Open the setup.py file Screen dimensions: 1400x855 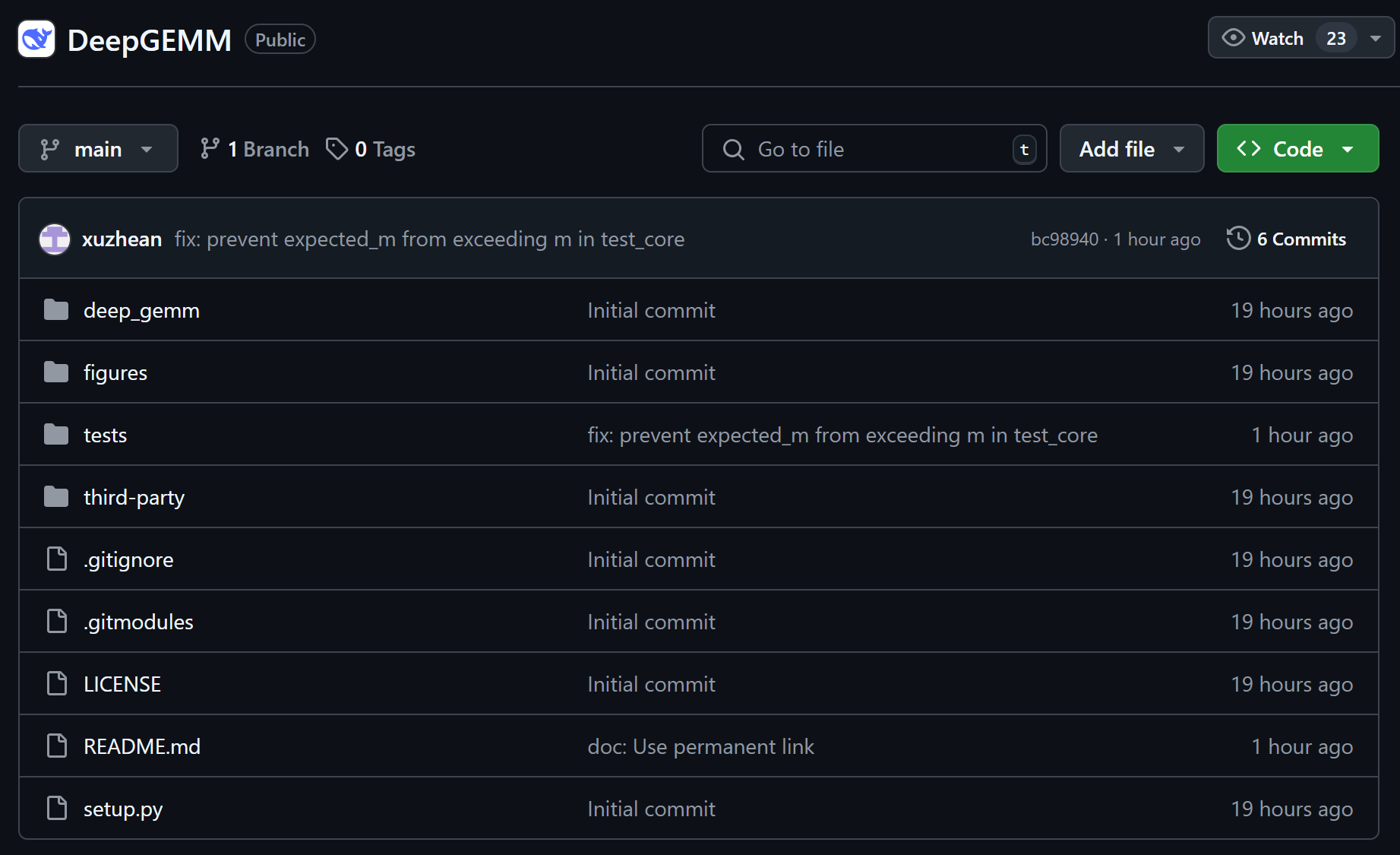123,809
